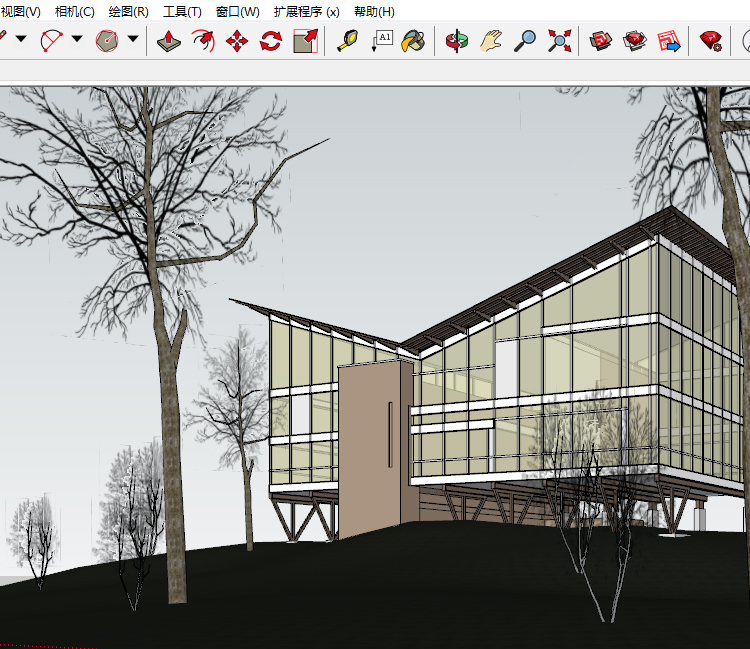The width and height of the screenshot is (750, 649).
Task: Open the Extension Manager ruby-gear icon
Action: (711, 41)
